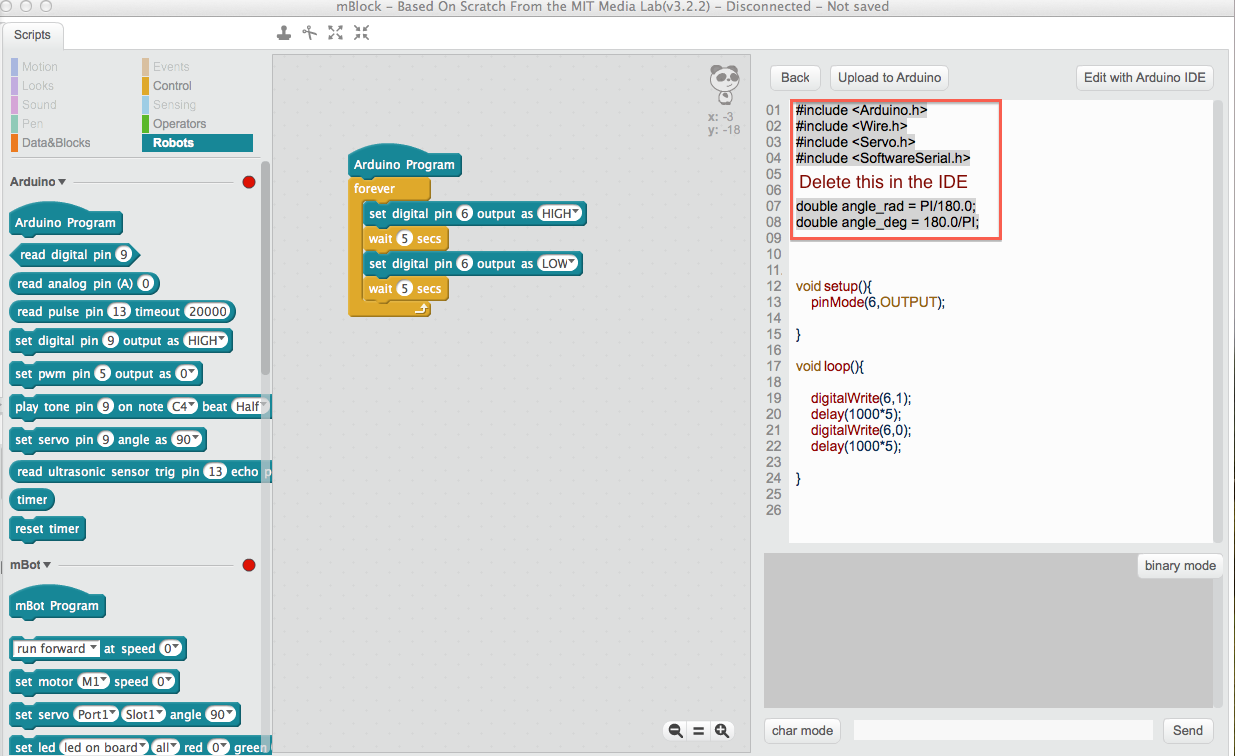Image resolution: width=1235 pixels, height=756 pixels.
Task: Select Arduino Program block in script area
Action: pos(404,161)
